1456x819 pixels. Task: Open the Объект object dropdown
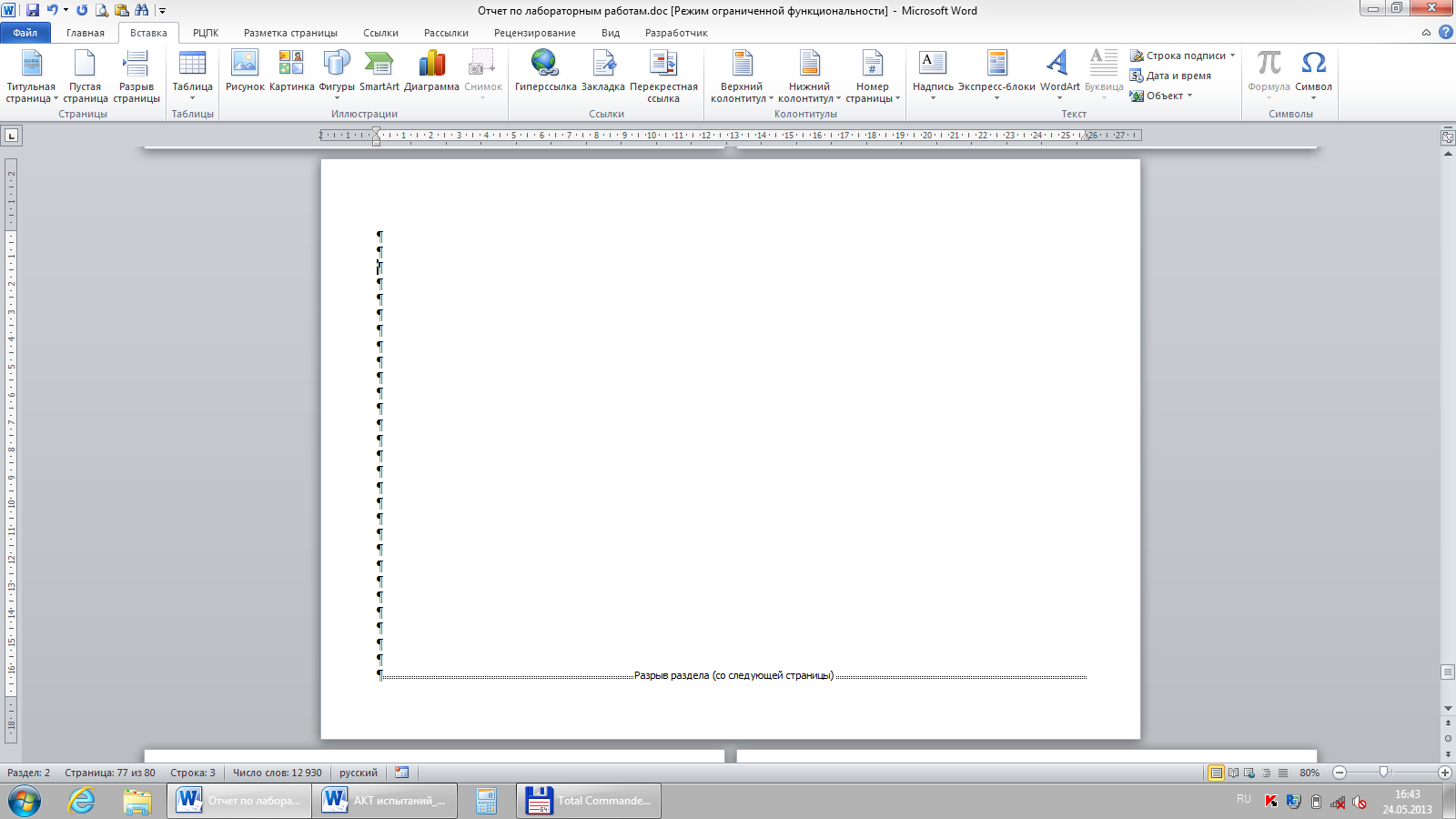click(1161, 96)
